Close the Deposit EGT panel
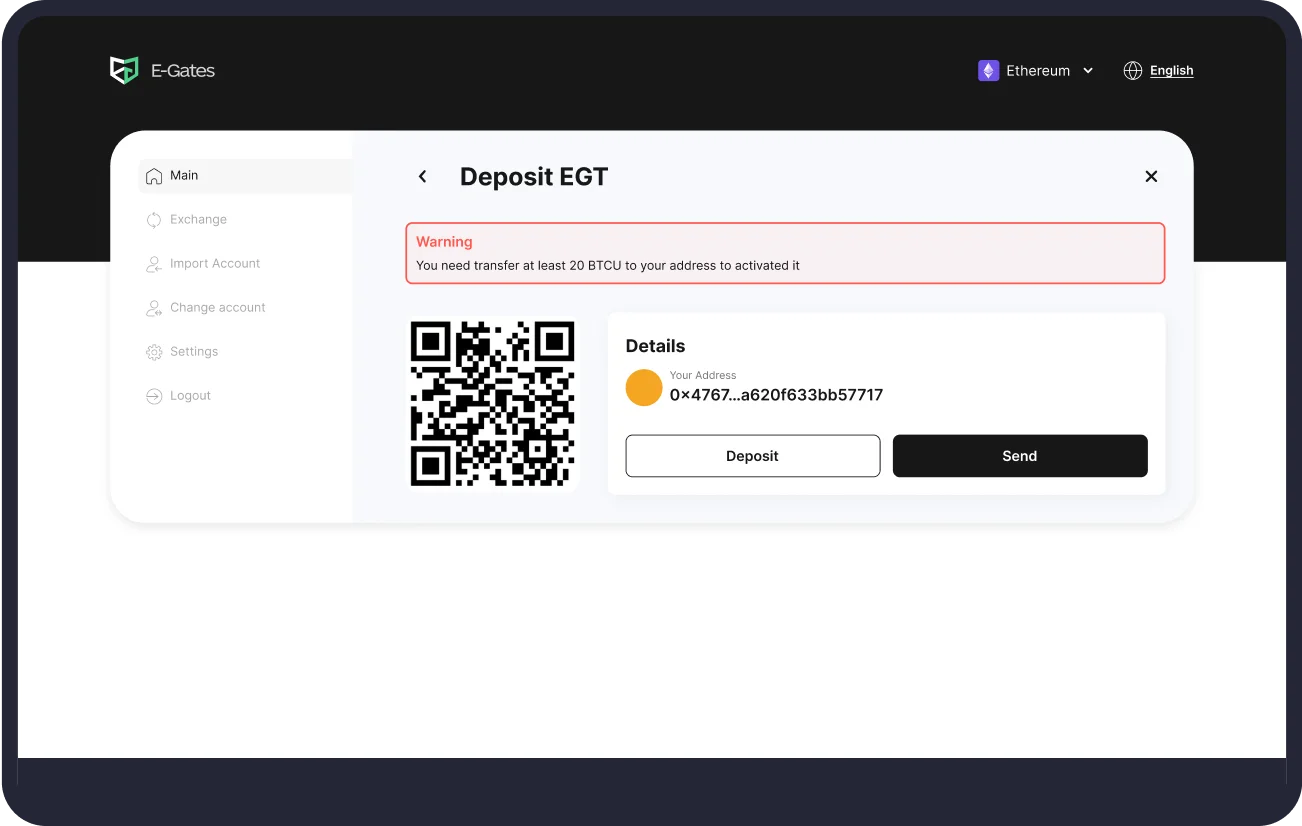This screenshot has width=1302, height=826. pos(1151,177)
